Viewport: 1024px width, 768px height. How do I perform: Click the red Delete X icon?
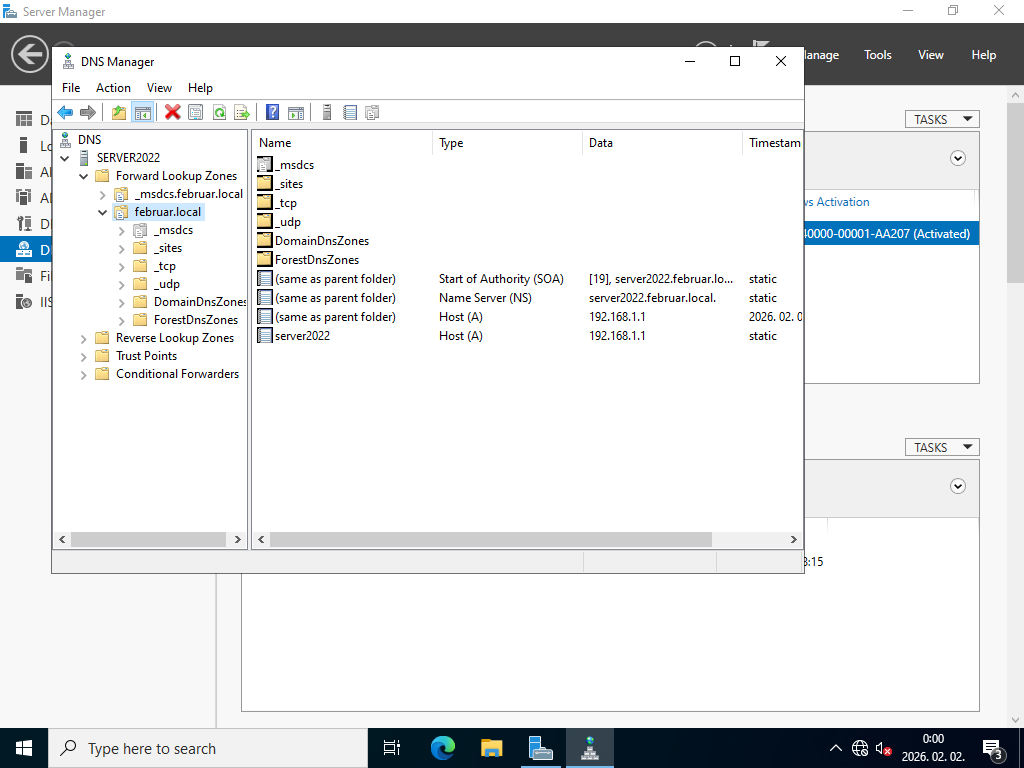coord(173,113)
